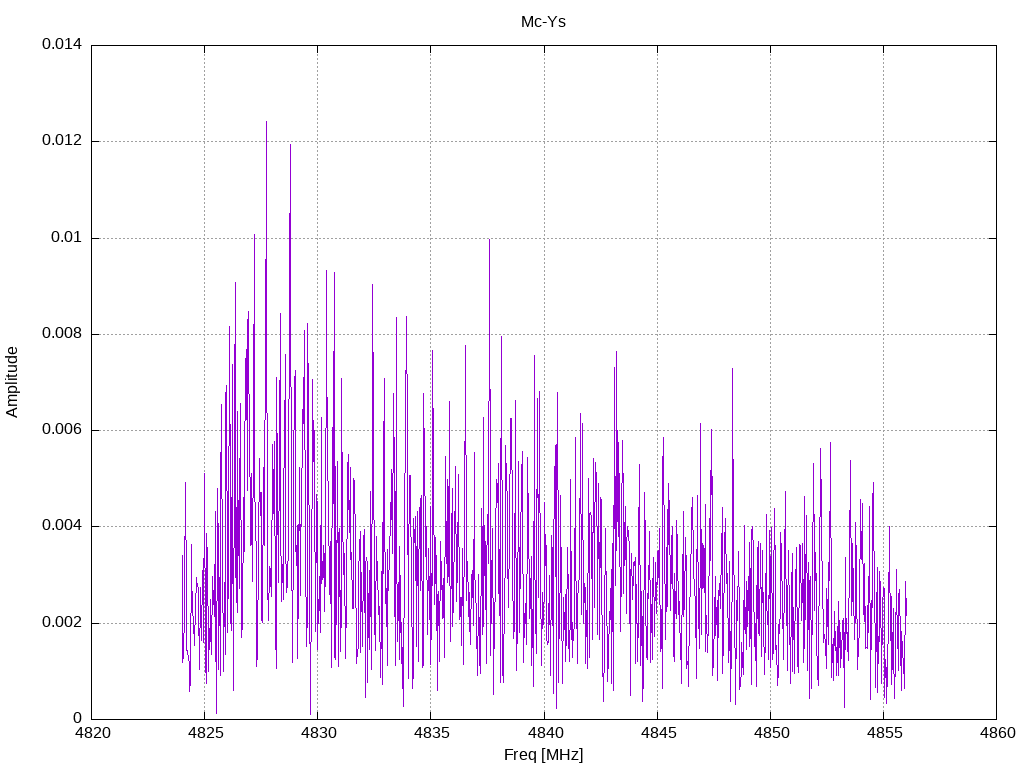1024x768 pixels.
Task: Click the x-axis tick label 4855
Action: pyautogui.click(x=884, y=733)
